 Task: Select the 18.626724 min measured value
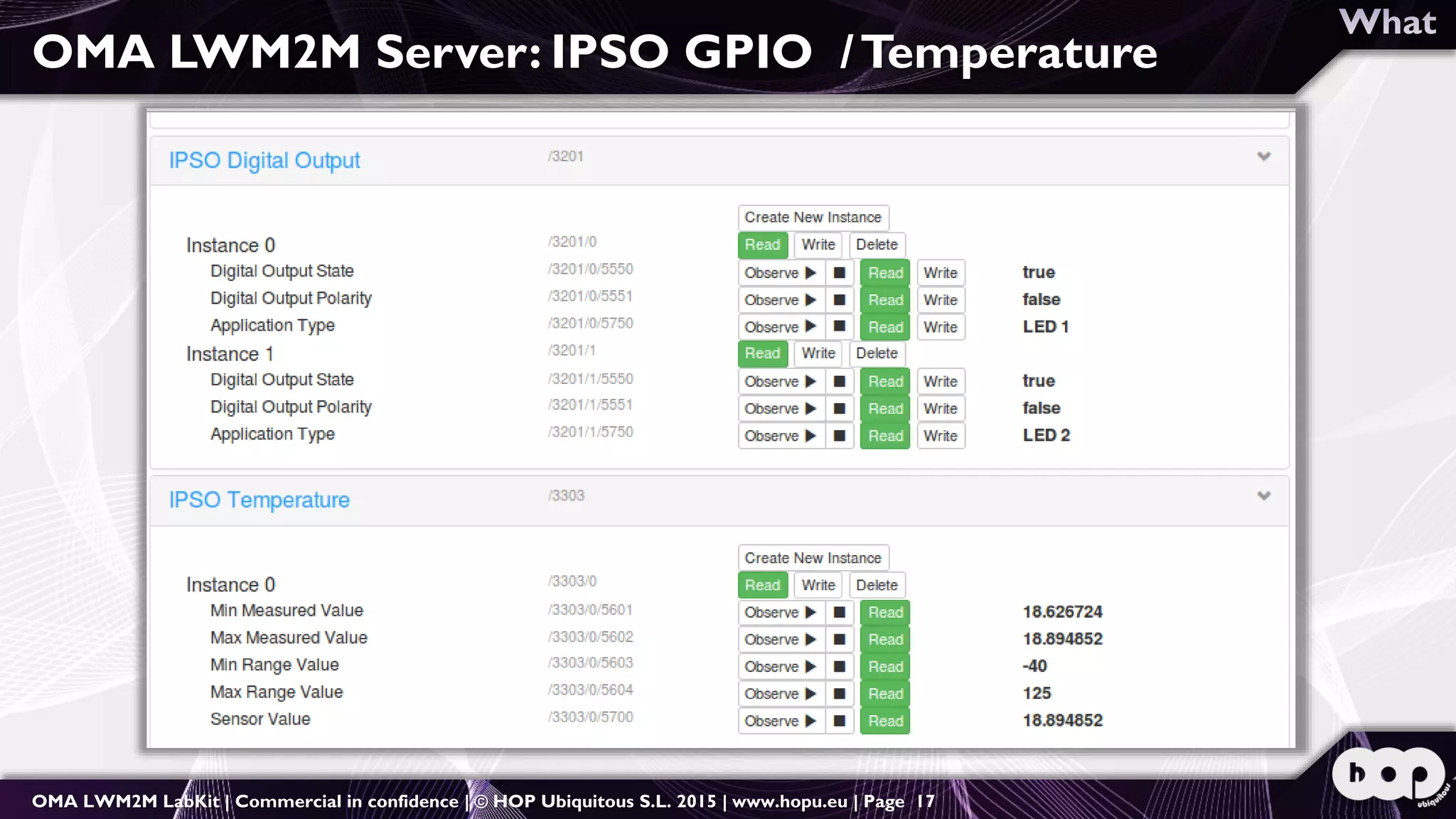(x=1063, y=612)
